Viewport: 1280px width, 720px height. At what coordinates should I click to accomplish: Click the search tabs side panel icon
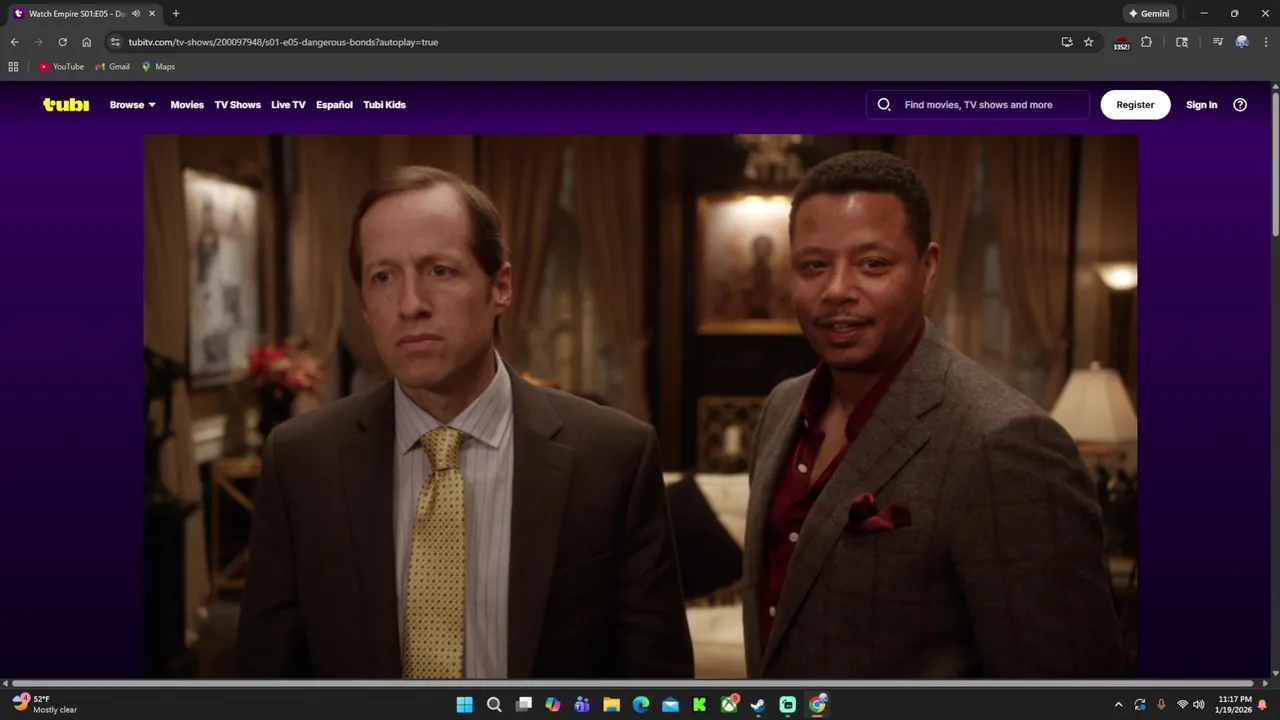click(x=1182, y=42)
